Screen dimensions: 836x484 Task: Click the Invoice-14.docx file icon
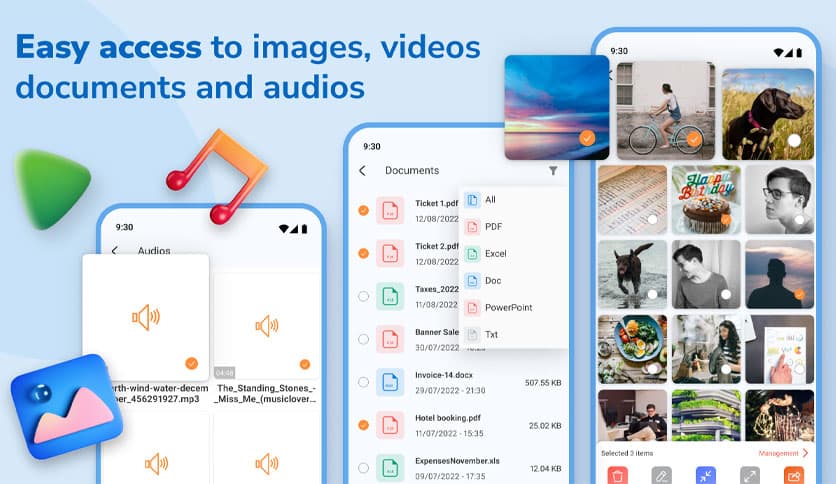390,381
